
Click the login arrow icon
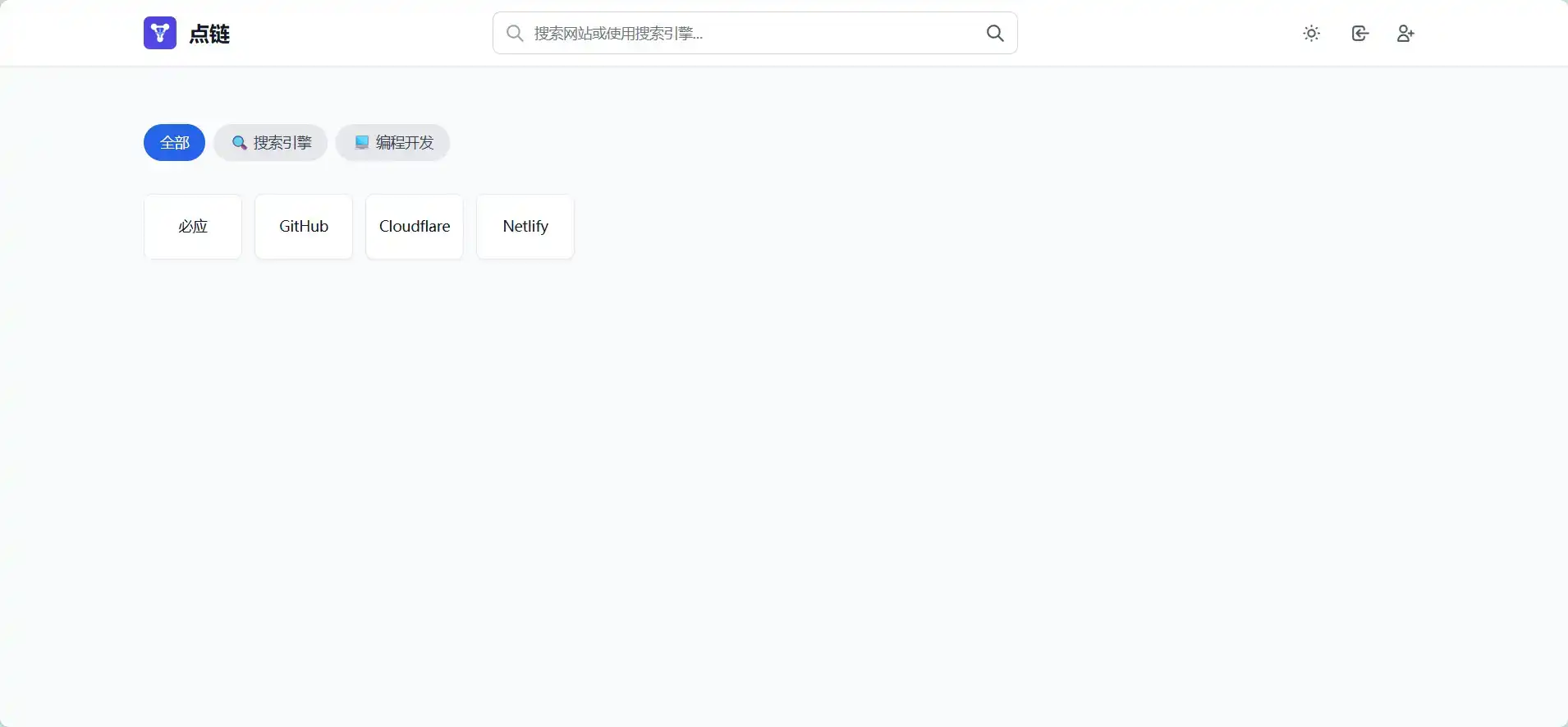[1360, 33]
